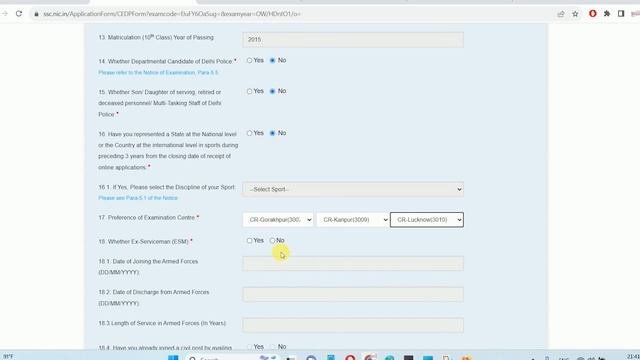This screenshot has height=360, width=640.
Task: Open the CR-Gorakhpur examination centre dropdown
Action: (x=278, y=220)
